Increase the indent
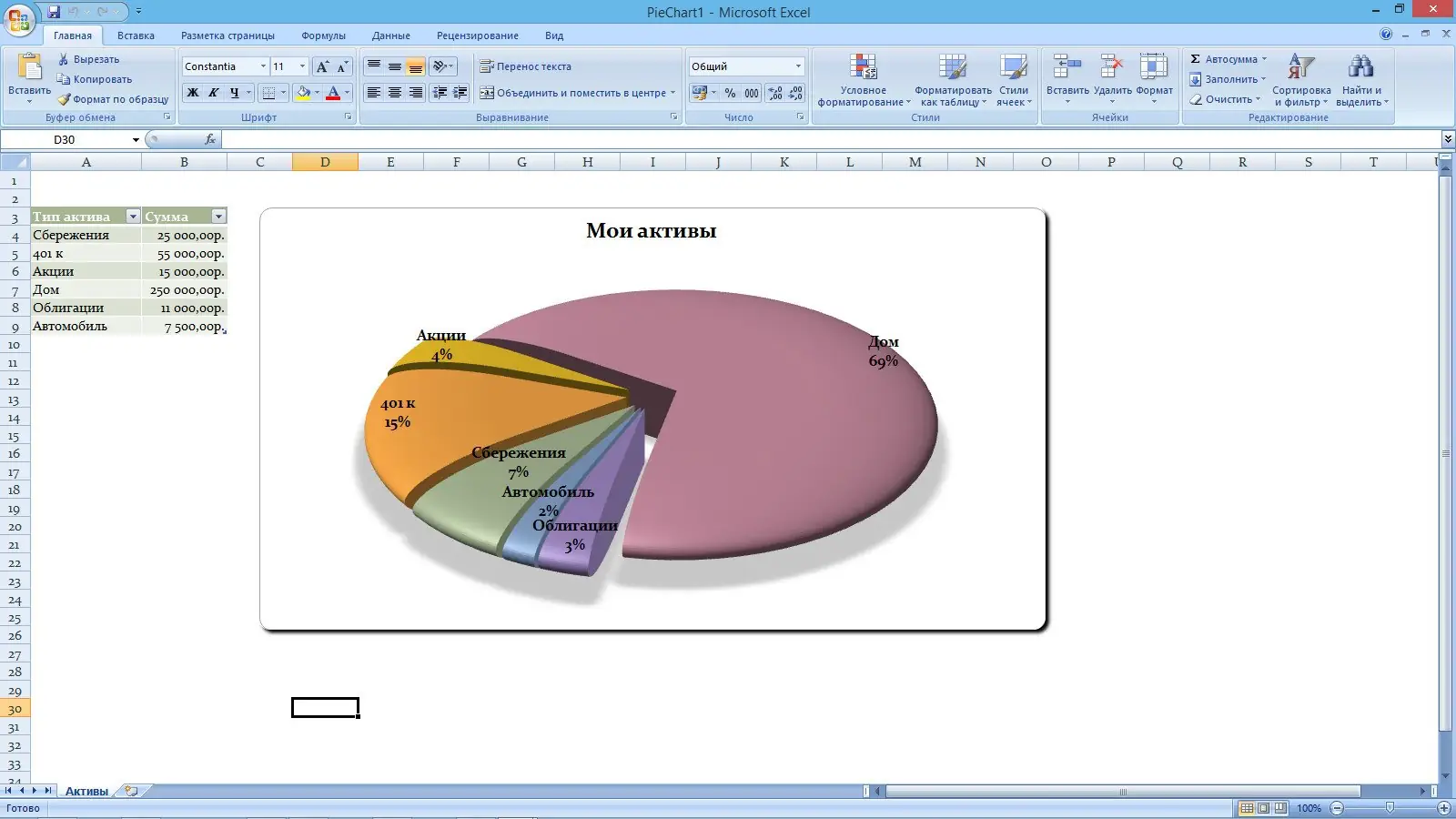Image resolution: width=1456 pixels, height=819 pixels. pyautogui.click(x=460, y=93)
